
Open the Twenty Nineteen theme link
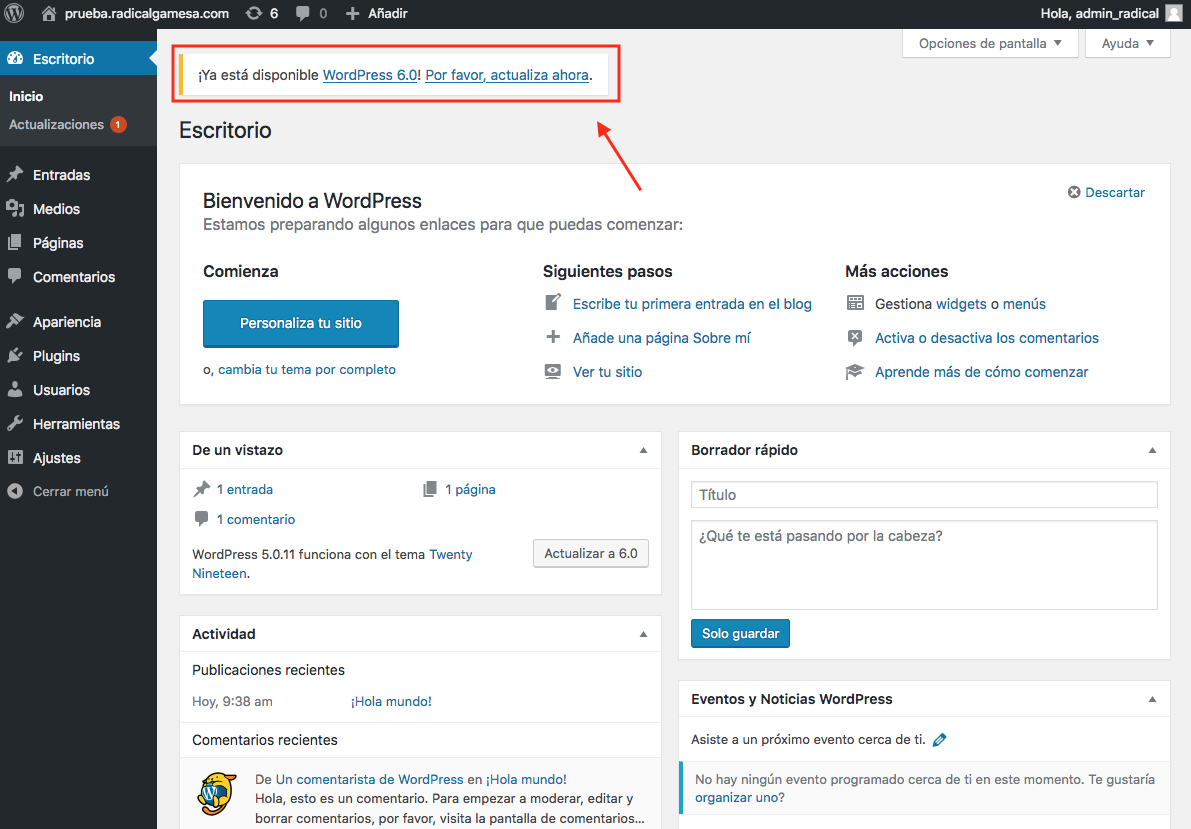[x=332, y=564]
